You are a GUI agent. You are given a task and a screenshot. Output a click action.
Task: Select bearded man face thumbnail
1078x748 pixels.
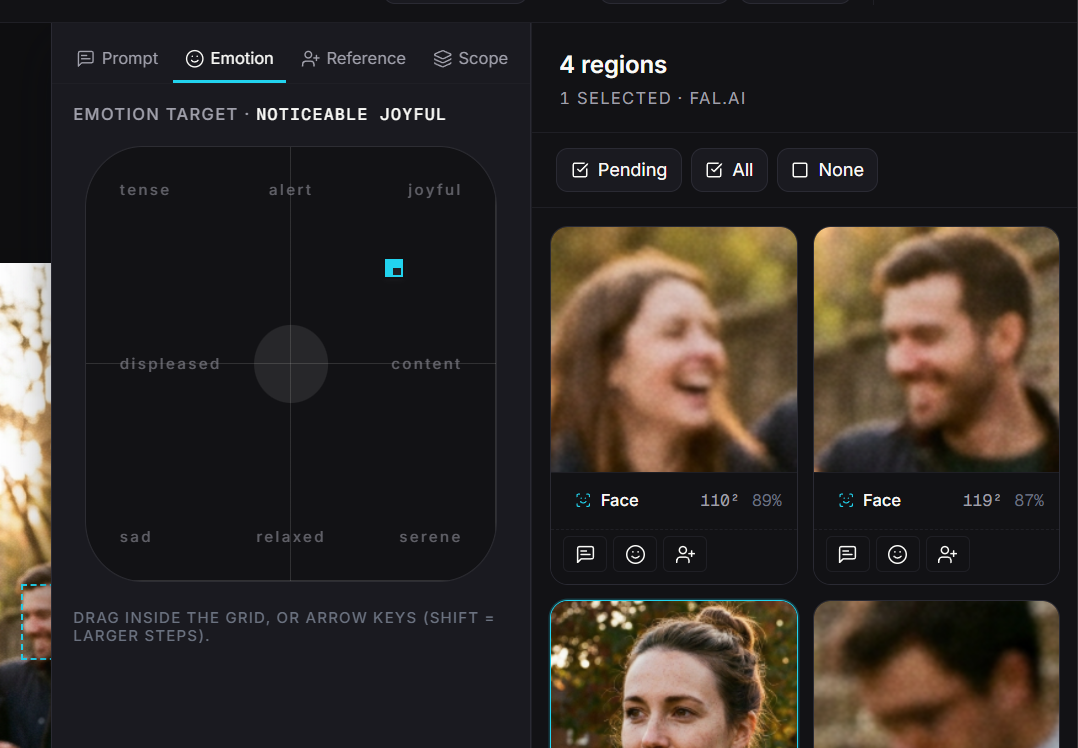[x=936, y=350]
